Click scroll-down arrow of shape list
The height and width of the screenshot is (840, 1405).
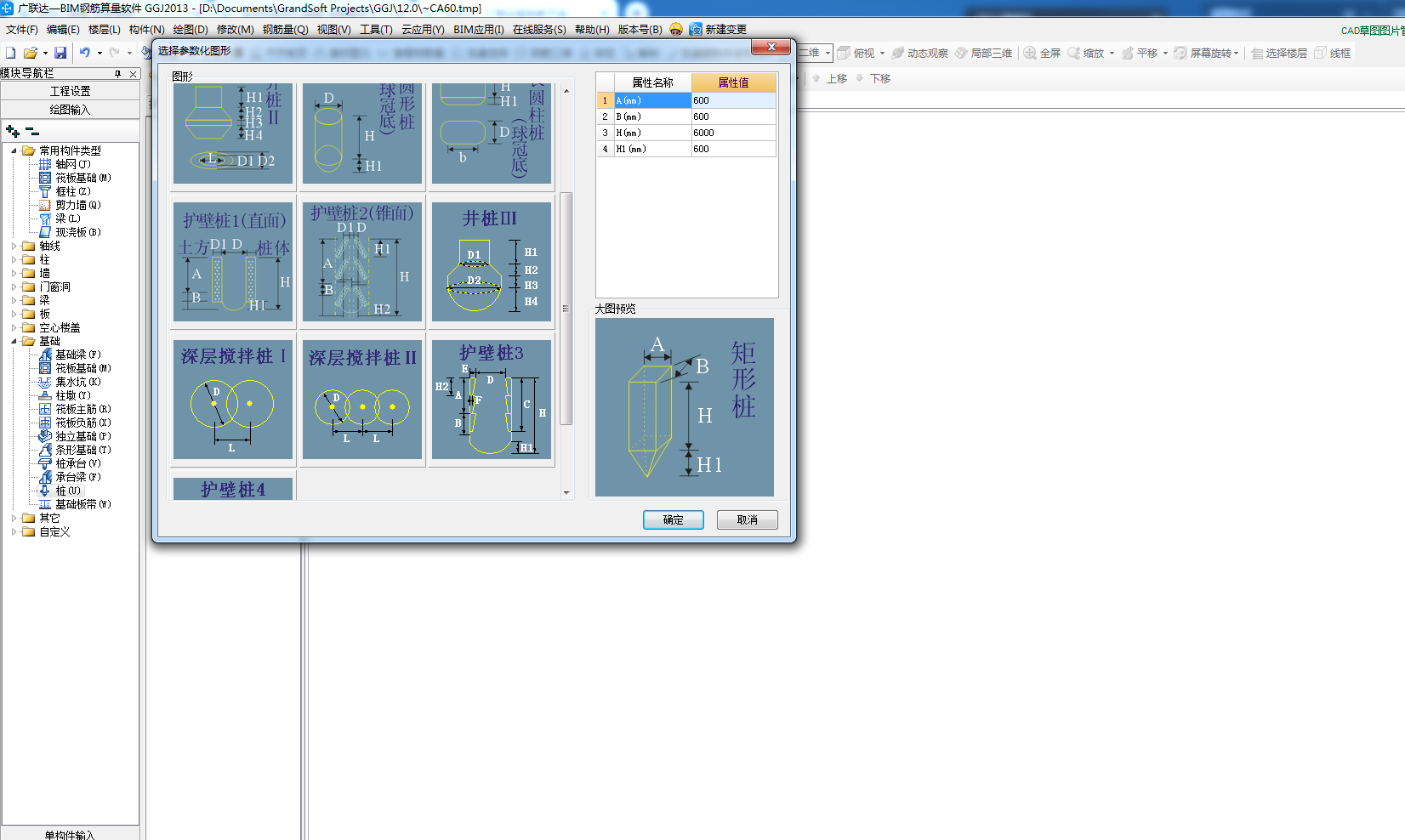click(566, 492)
